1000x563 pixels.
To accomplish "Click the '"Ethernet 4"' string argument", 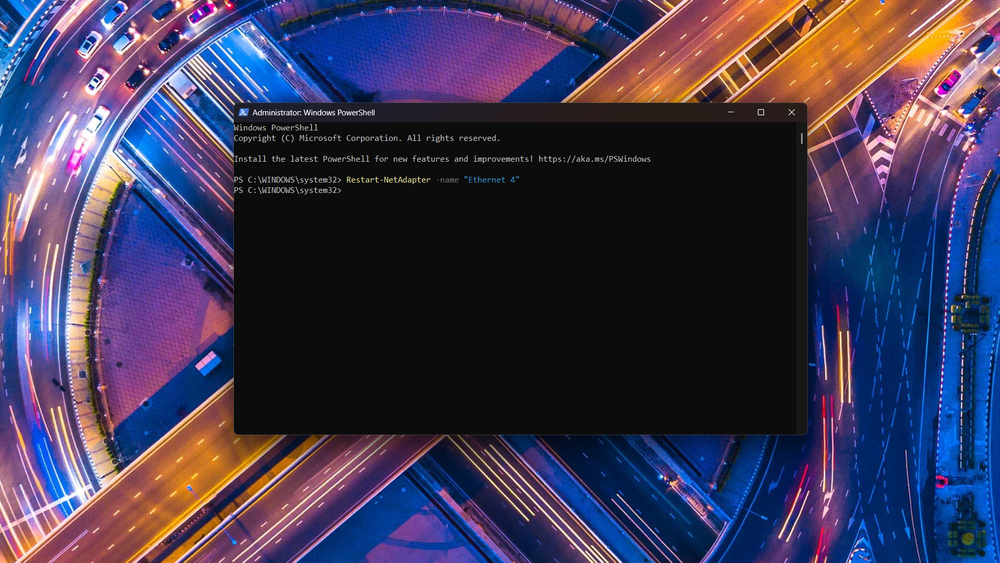I will [492, 180].
